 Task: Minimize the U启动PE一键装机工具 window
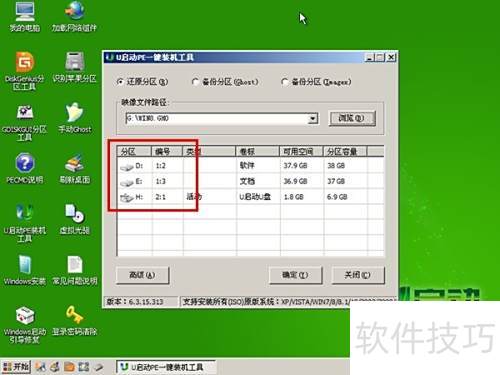click(369, 57)
